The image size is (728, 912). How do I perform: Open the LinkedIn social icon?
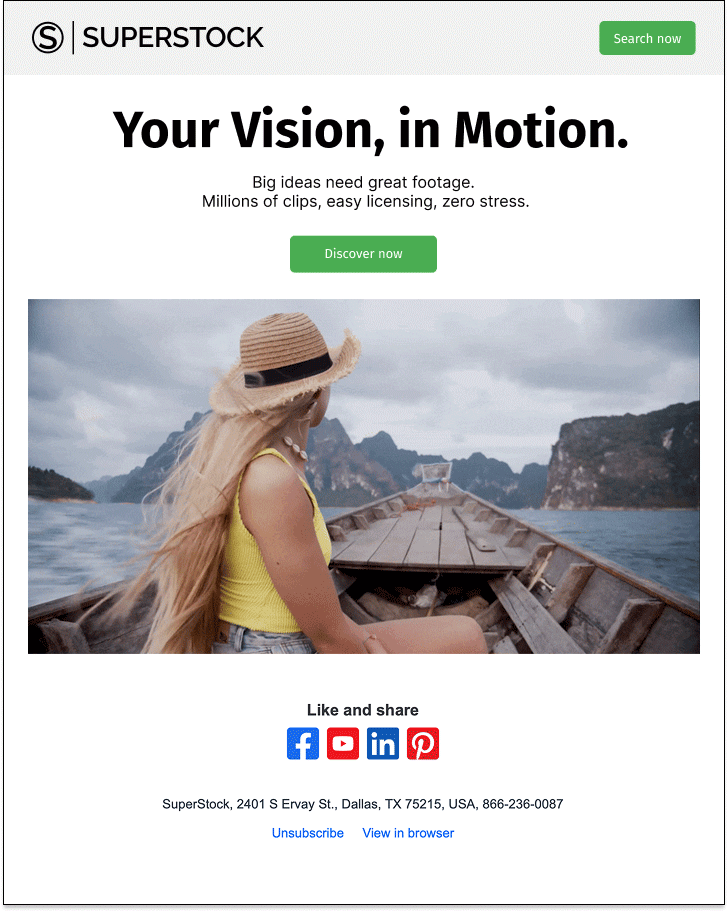tap(383, 743)
